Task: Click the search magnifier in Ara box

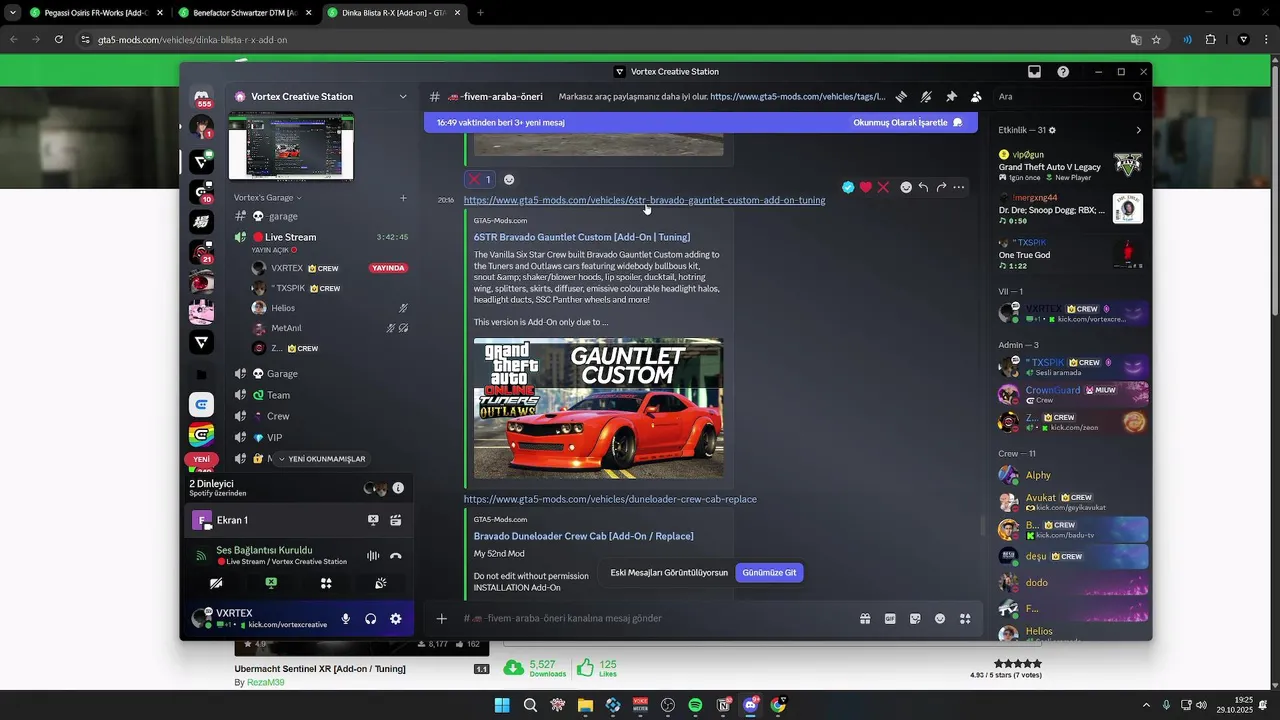Action: click(1137, 97)
